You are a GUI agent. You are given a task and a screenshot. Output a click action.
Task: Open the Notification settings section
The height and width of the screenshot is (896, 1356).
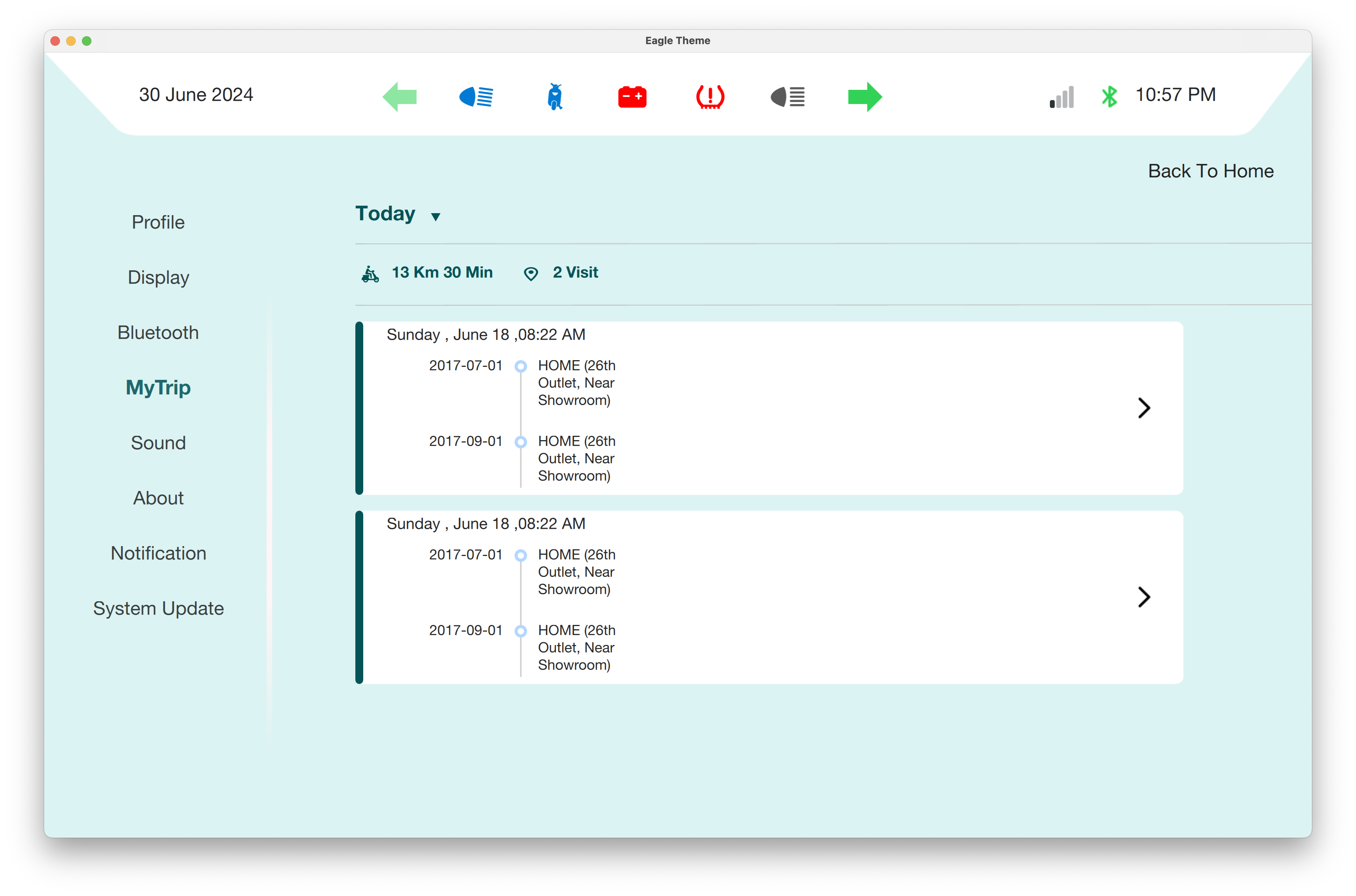[158, 553]
